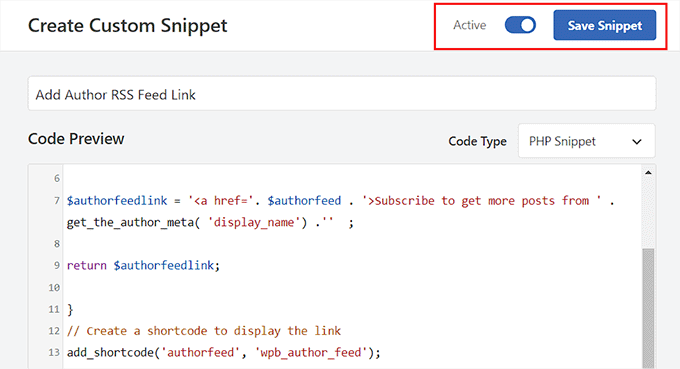Click the snippet title field 'Add Author RSS Feed Link'
Screen dimensions: 680x369
(342, 94)
